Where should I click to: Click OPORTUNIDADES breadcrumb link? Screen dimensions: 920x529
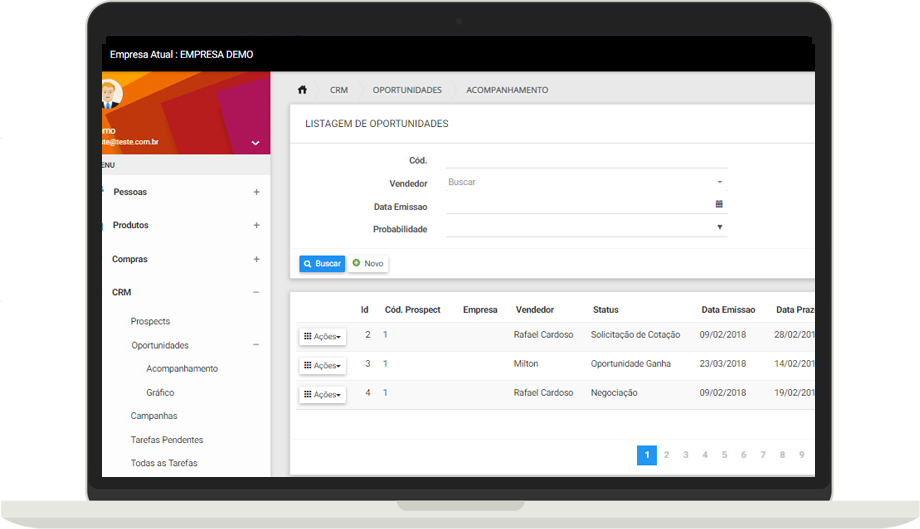click(407, 90)
